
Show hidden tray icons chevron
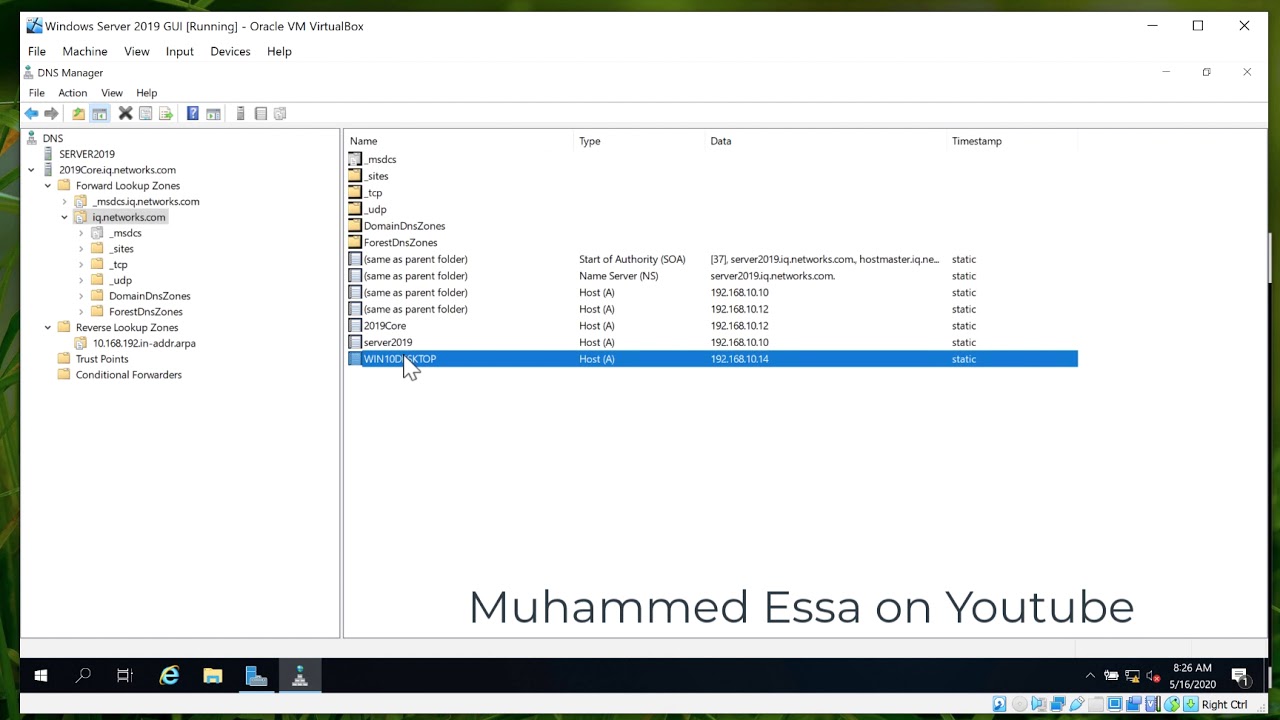pos(1090,677)
